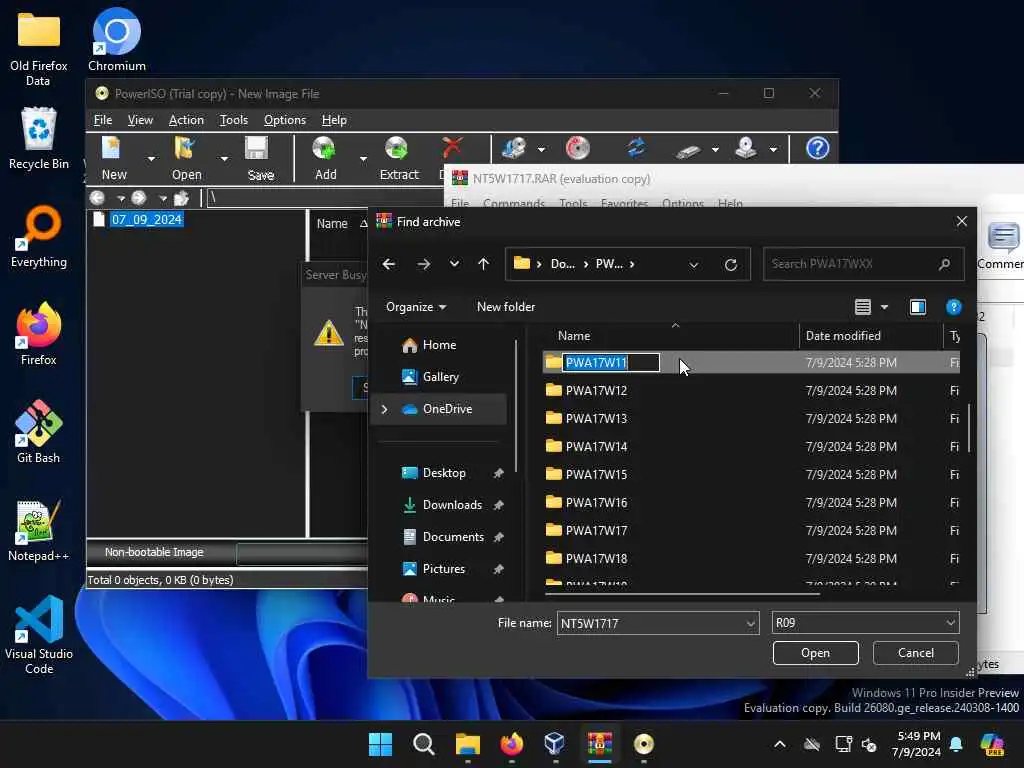Open WinRAR from the taskbar
The image size is (1024, 768).
tap(599, 743)
